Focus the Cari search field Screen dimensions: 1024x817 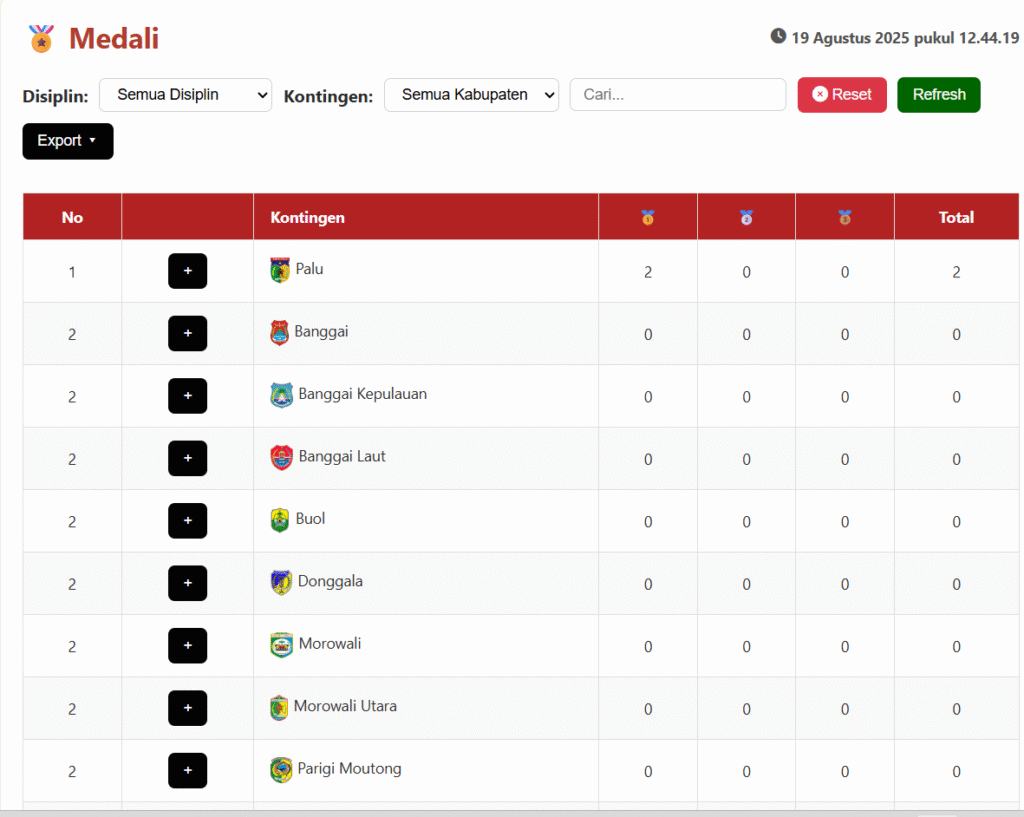pyautogui.click(x=678, y=95)
